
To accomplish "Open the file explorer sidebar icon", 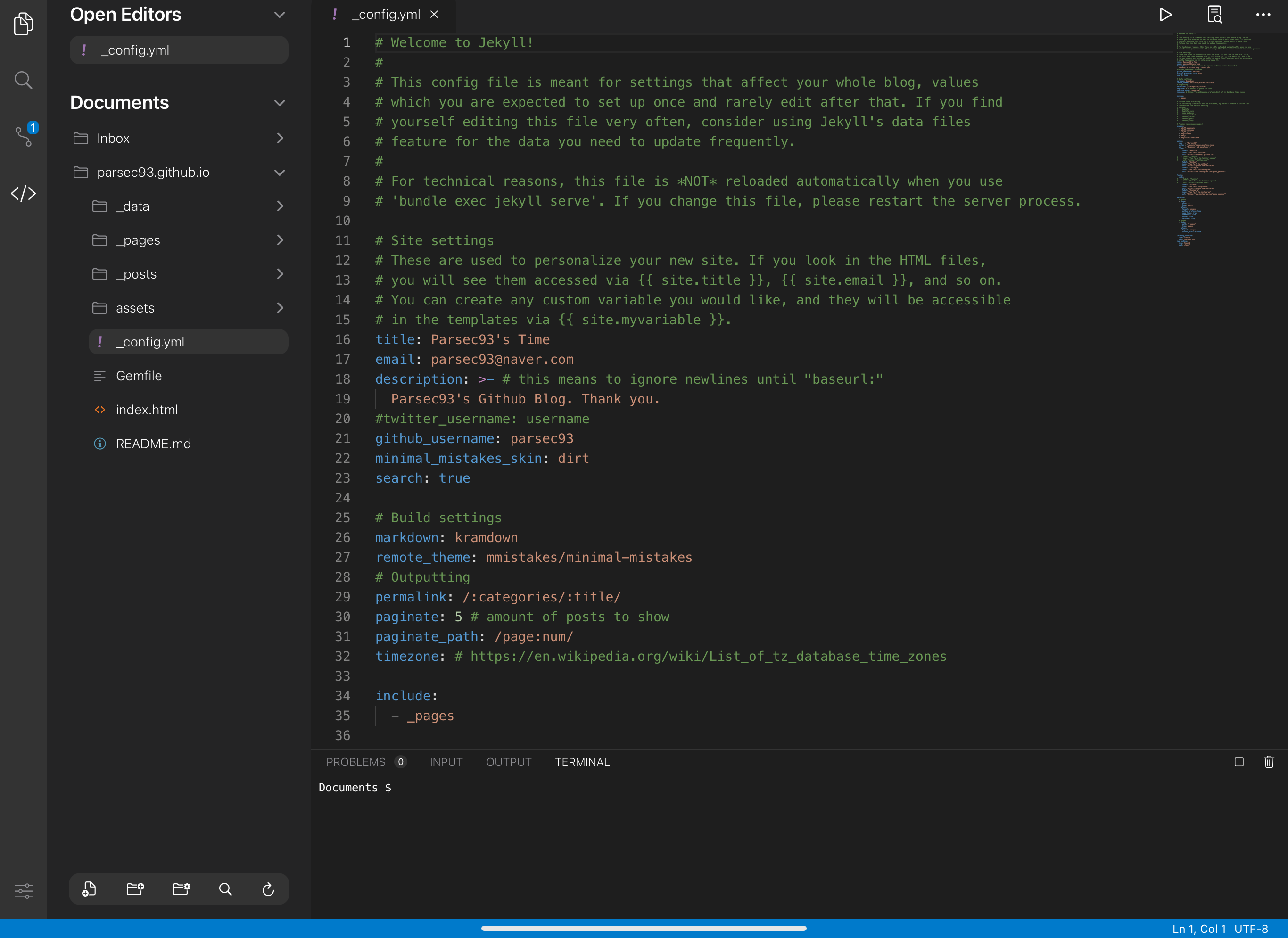I will [x=23, y=24].
